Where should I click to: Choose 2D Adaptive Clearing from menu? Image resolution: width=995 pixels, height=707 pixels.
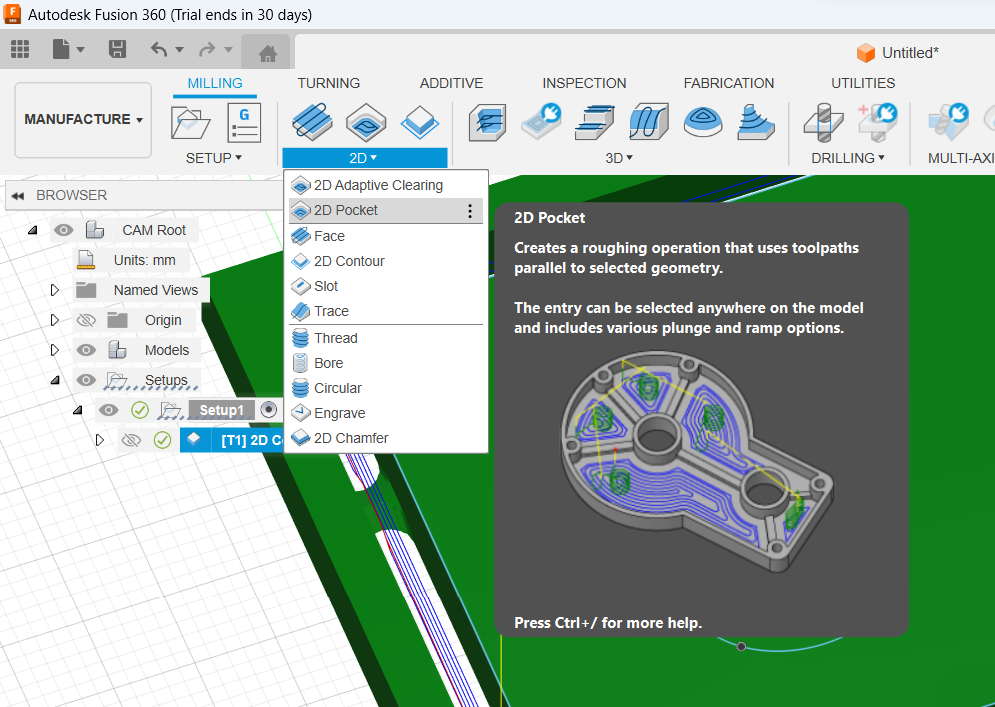(x=386, y=185)
